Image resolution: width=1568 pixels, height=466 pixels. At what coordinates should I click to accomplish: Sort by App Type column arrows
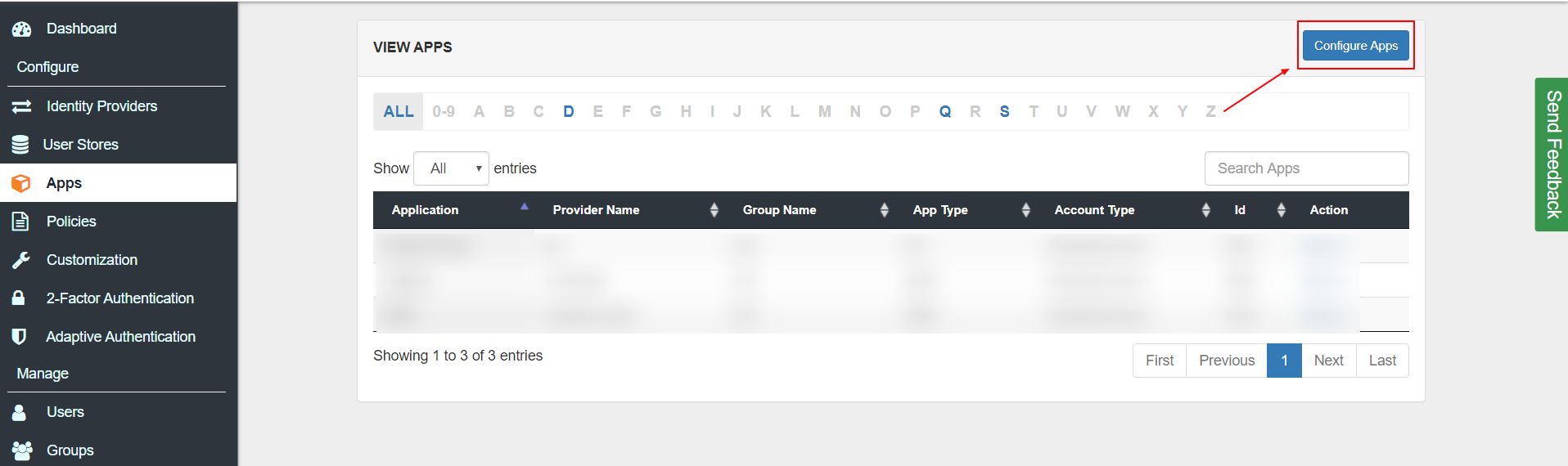1026,210
